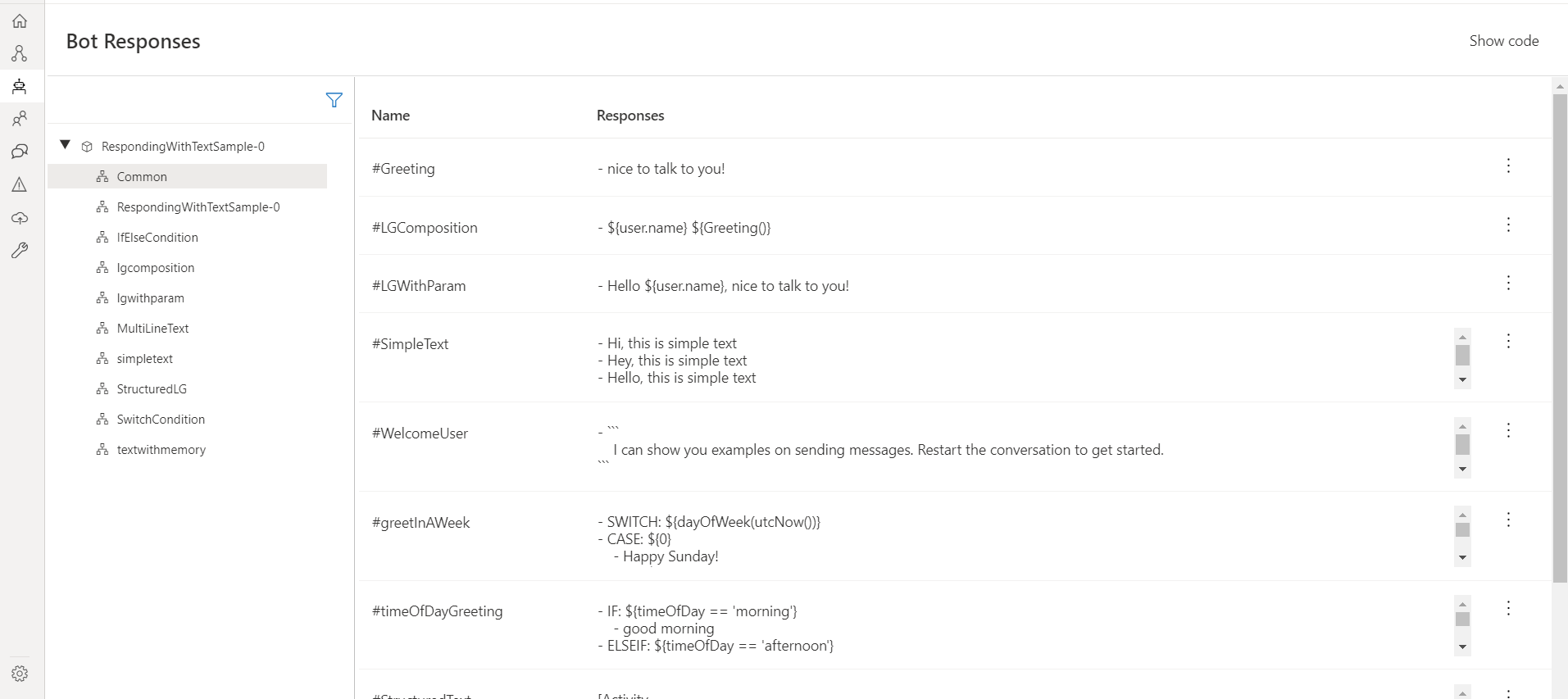Click the #SimpleText response scrollbar thumb

coord(1462,356)
